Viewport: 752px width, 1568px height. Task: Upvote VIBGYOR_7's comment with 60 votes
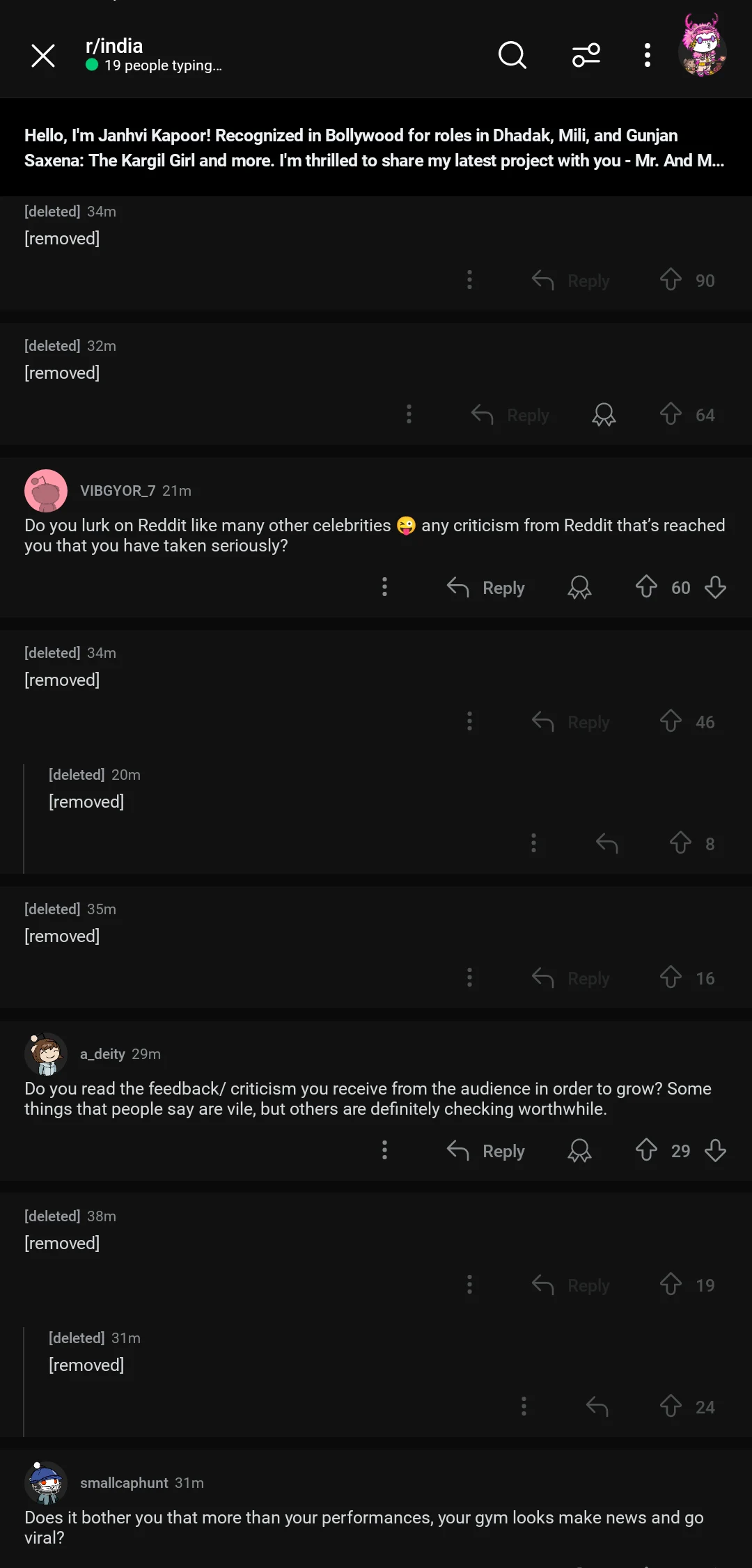point(647,587)
